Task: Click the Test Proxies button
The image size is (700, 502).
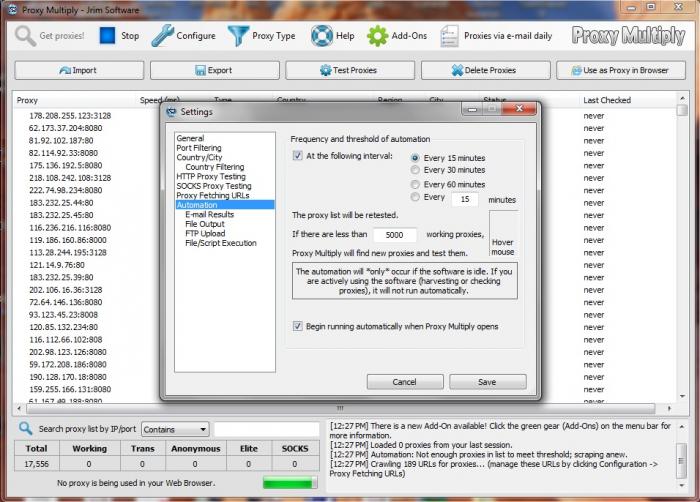Action: point(350,70)
